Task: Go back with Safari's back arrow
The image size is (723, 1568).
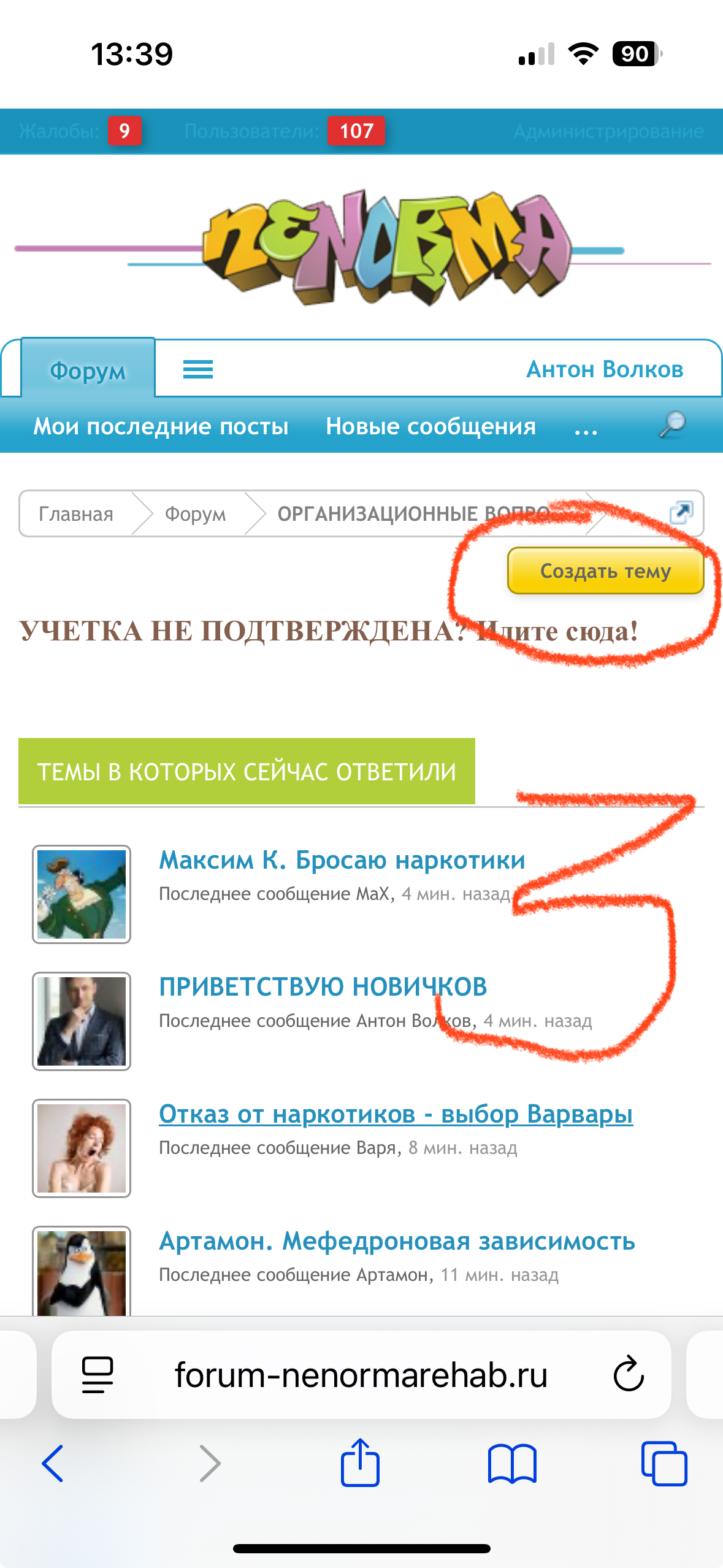Action: [53, 1464]
